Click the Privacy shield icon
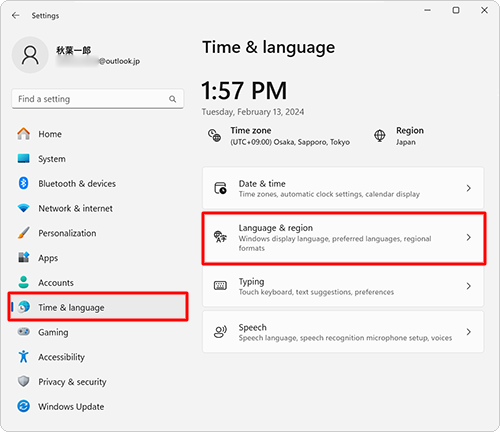Viewport: 500px width, 432px height. [x=24, y=381]
